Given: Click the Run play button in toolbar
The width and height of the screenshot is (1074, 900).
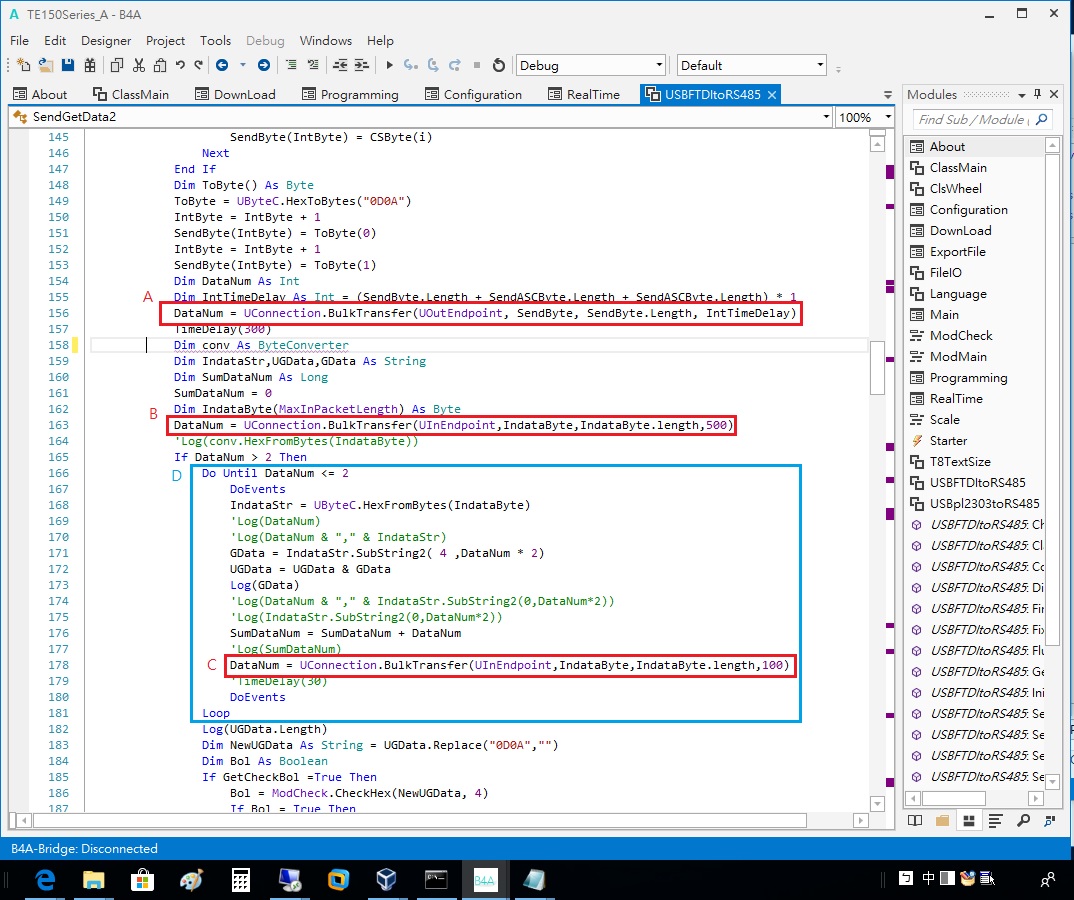Looking at the screenshot, I should (390, 66).
